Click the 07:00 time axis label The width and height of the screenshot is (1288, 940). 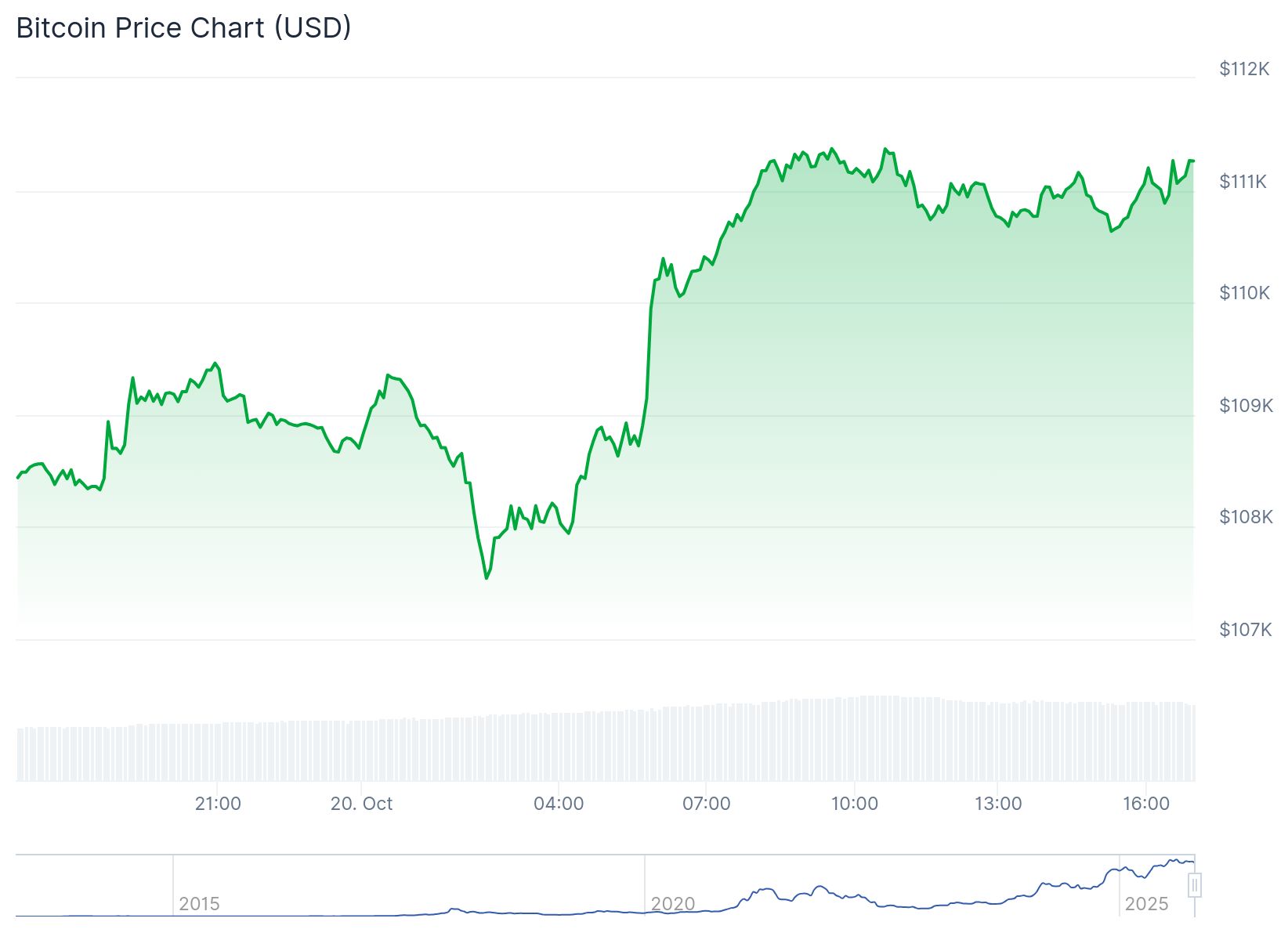707,804
